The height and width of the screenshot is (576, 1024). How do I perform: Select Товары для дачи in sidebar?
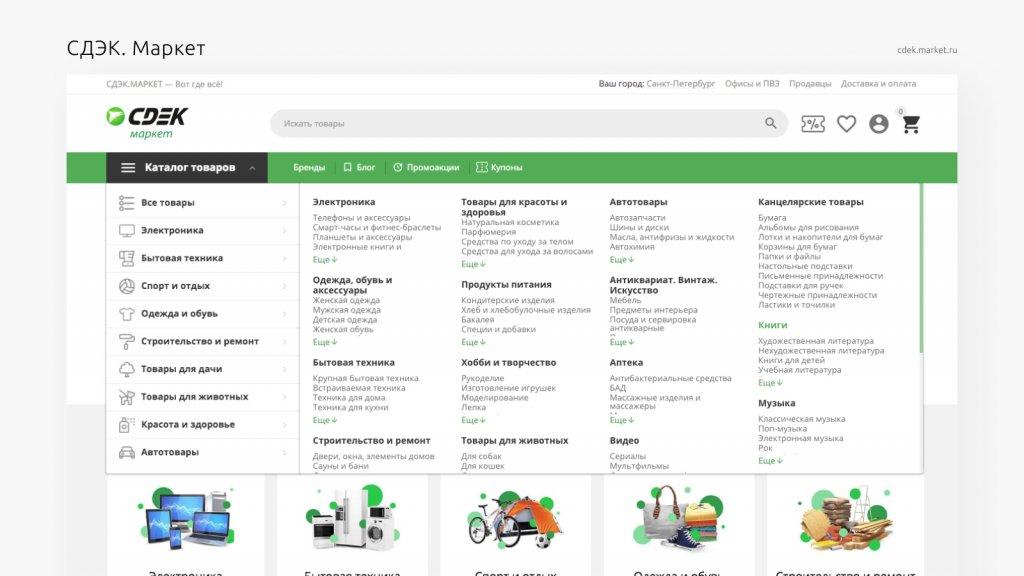(202, 369)
